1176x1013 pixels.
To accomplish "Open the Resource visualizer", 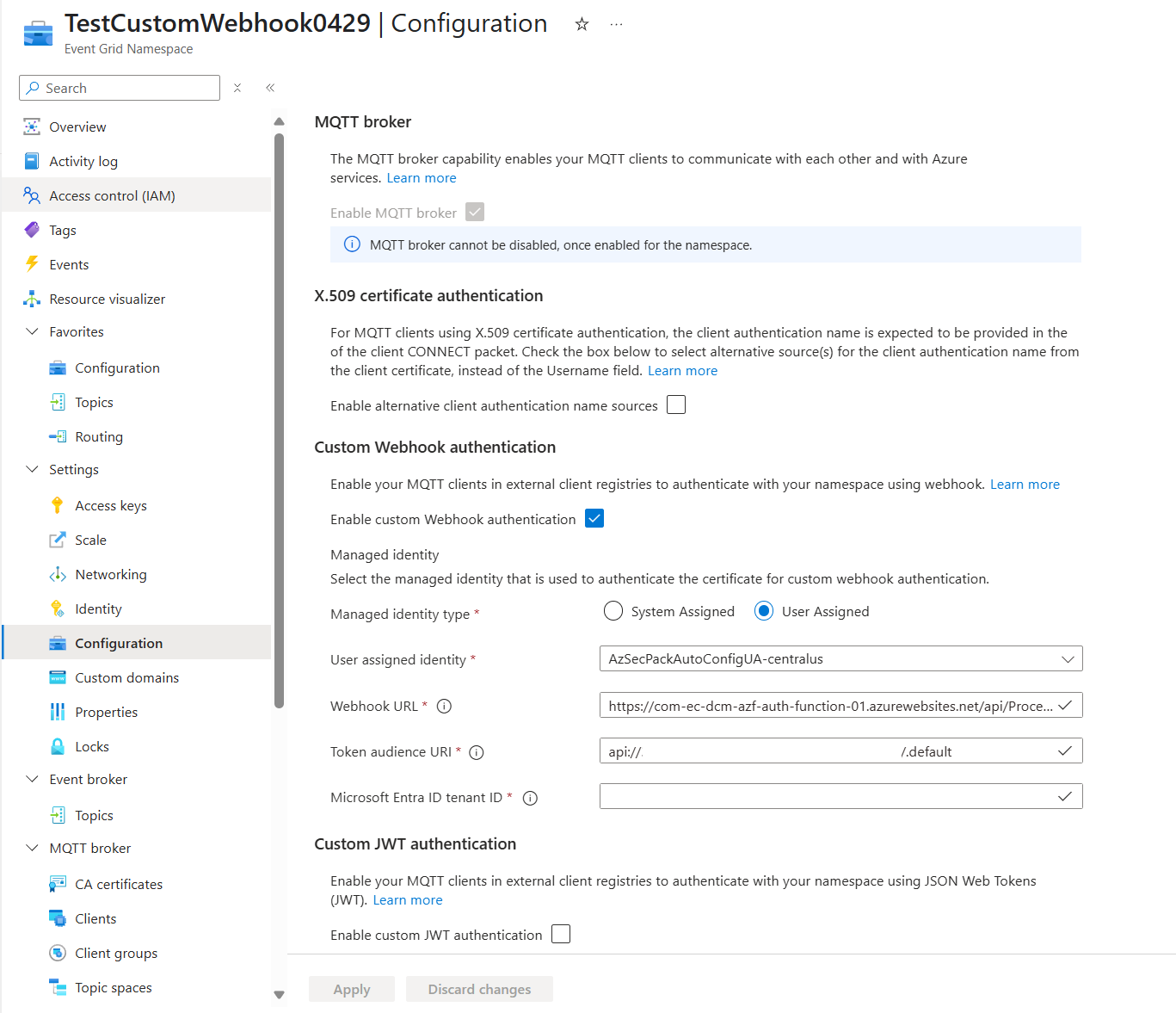I will (107, 299).
